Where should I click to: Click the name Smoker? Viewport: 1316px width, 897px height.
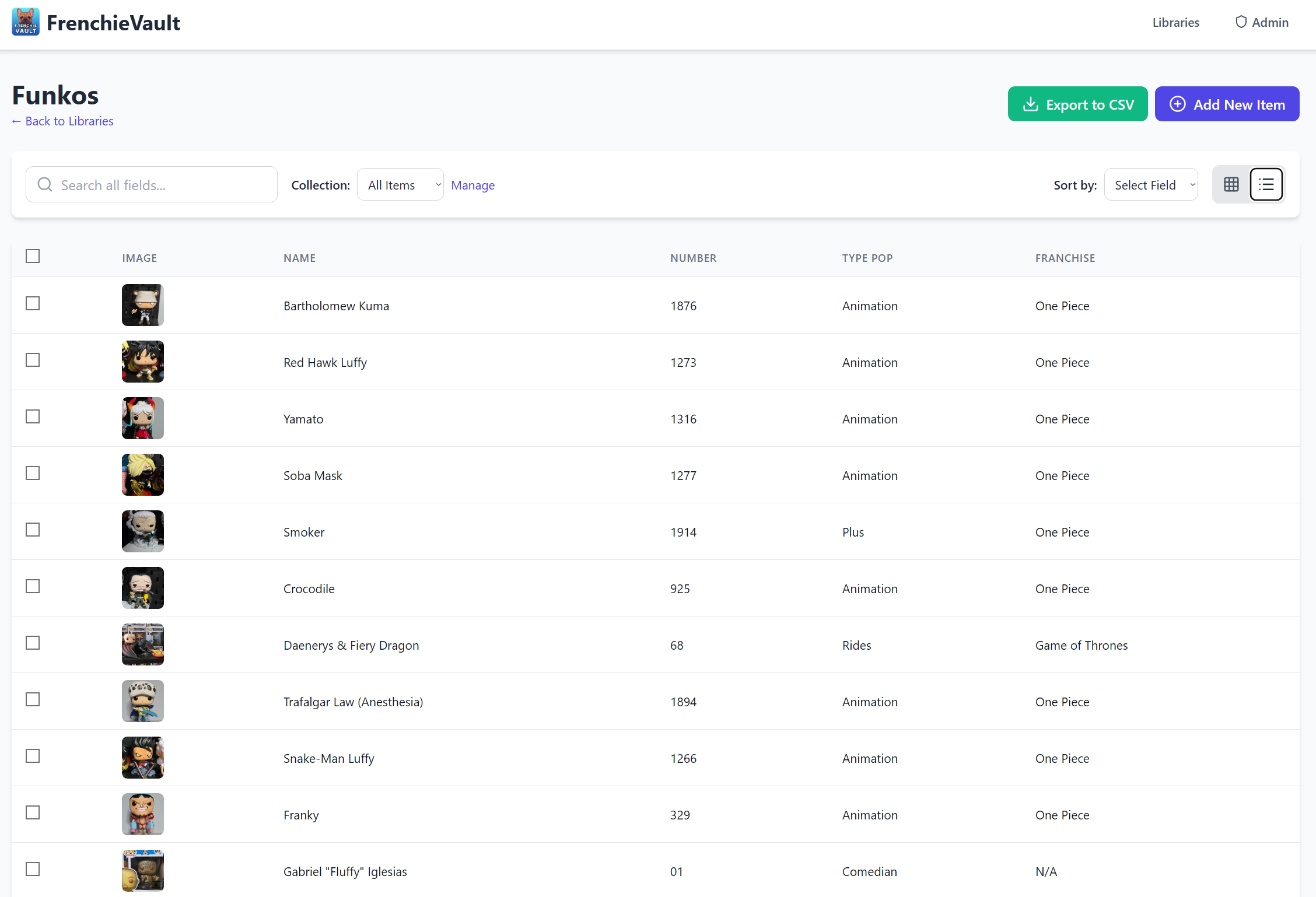point(304,532)
